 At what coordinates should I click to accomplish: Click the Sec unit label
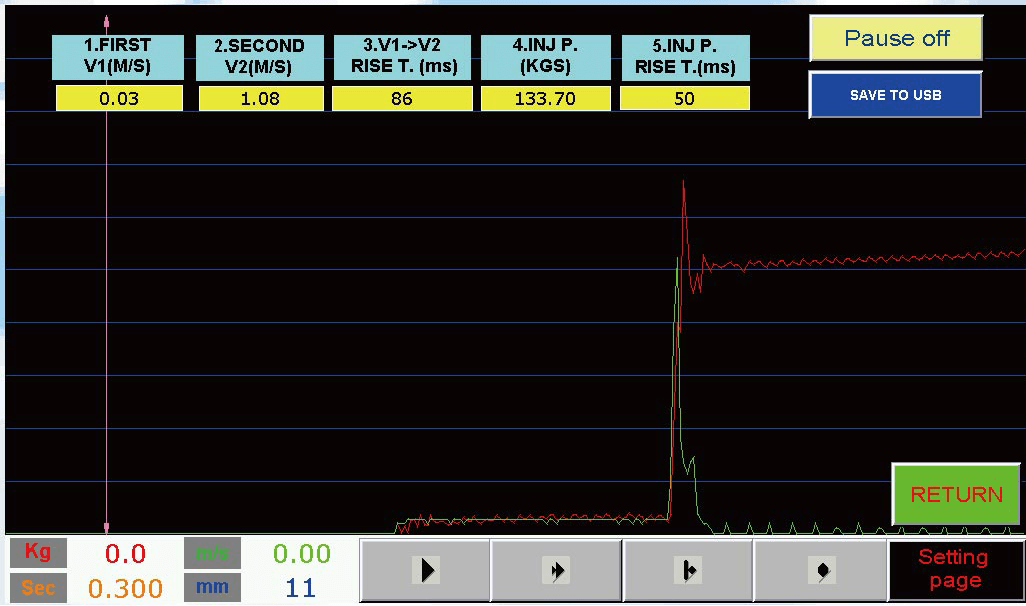(x=38, y=588)
